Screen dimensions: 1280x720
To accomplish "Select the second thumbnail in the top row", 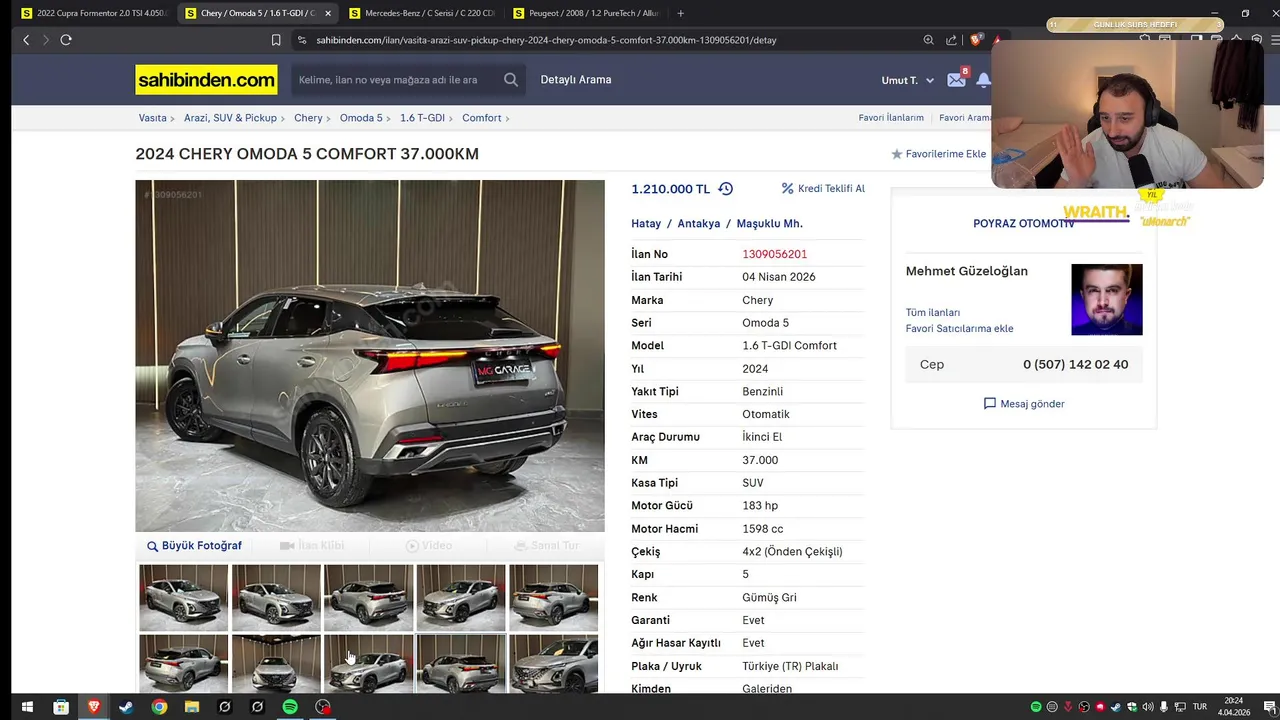I will 276,597.
